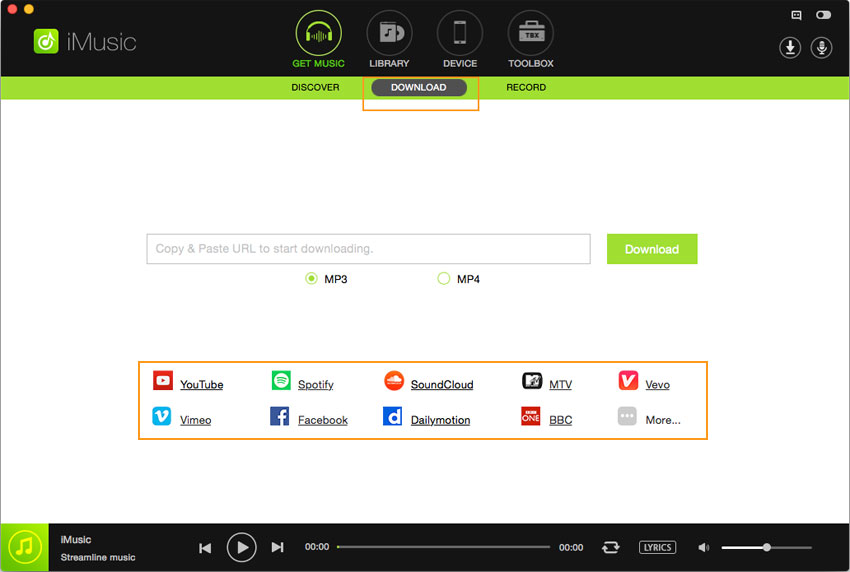850x572 pixels.
Task: Open the BBC link
Action: tap(561, 420)
